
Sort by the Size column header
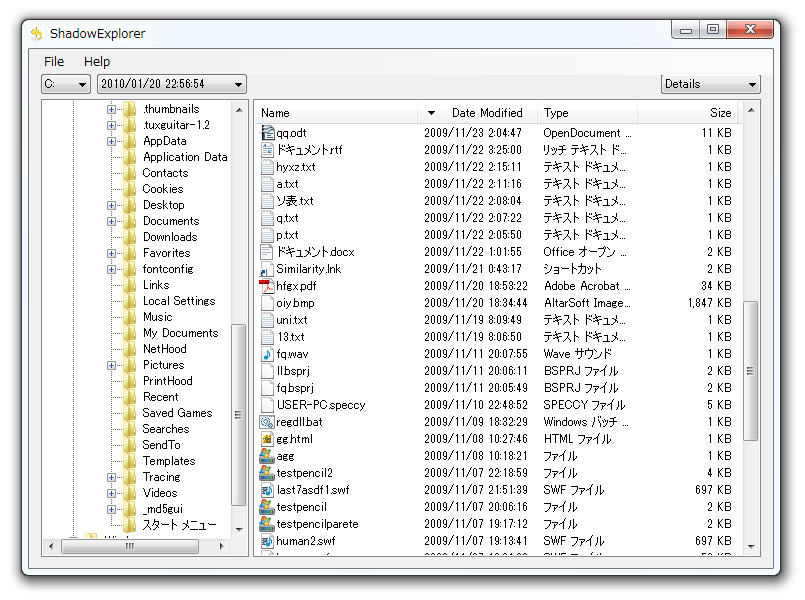click(687, 113)
